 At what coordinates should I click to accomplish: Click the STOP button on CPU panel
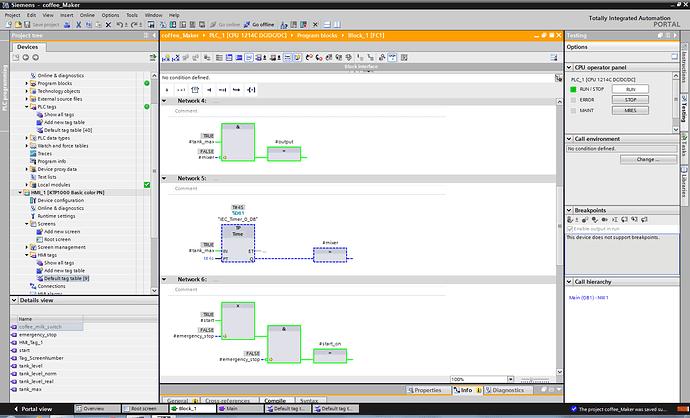(x=630, y=100)
